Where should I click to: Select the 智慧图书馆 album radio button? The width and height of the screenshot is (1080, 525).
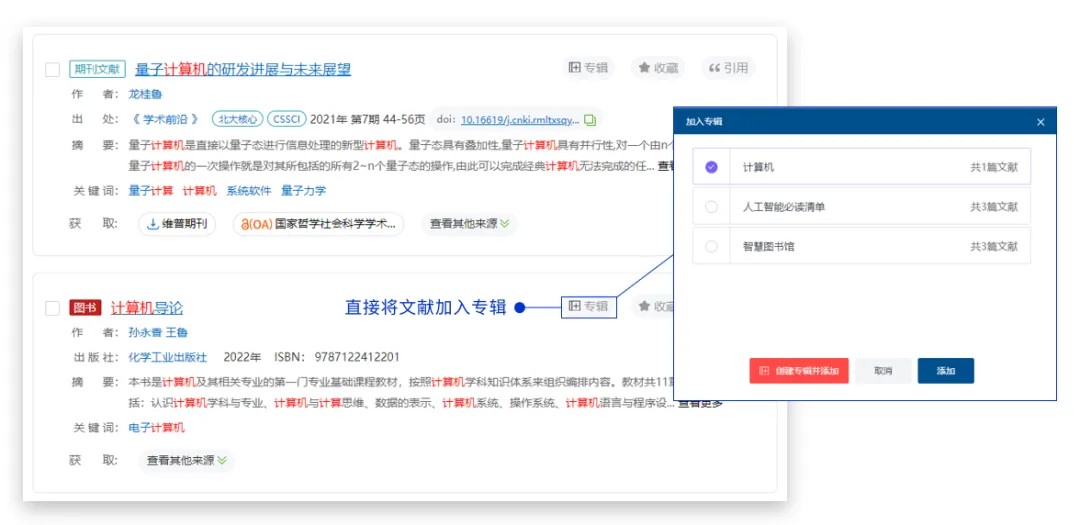point(711,246)
